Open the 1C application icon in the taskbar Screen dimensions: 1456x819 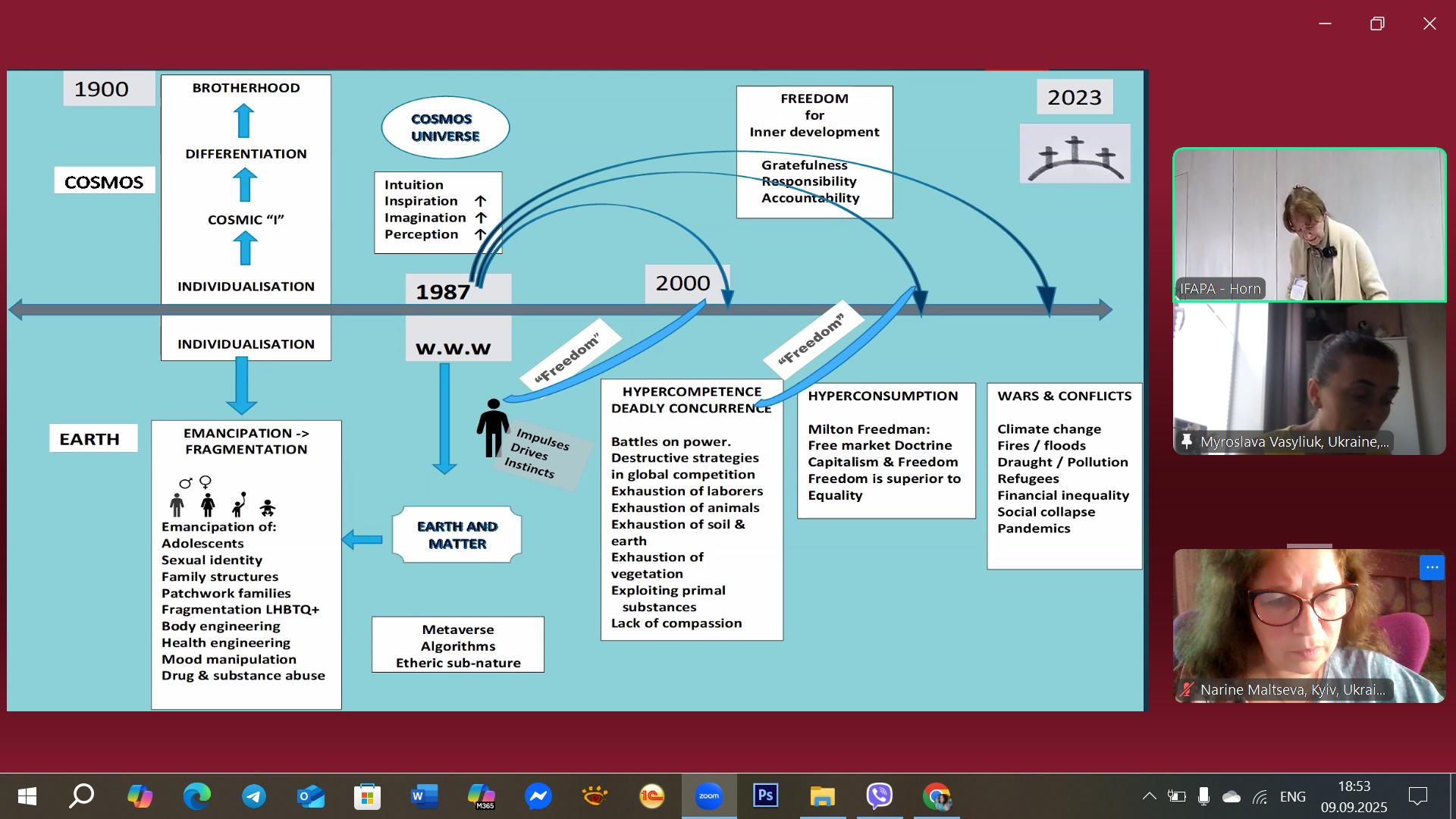click(x=652, y=796)
